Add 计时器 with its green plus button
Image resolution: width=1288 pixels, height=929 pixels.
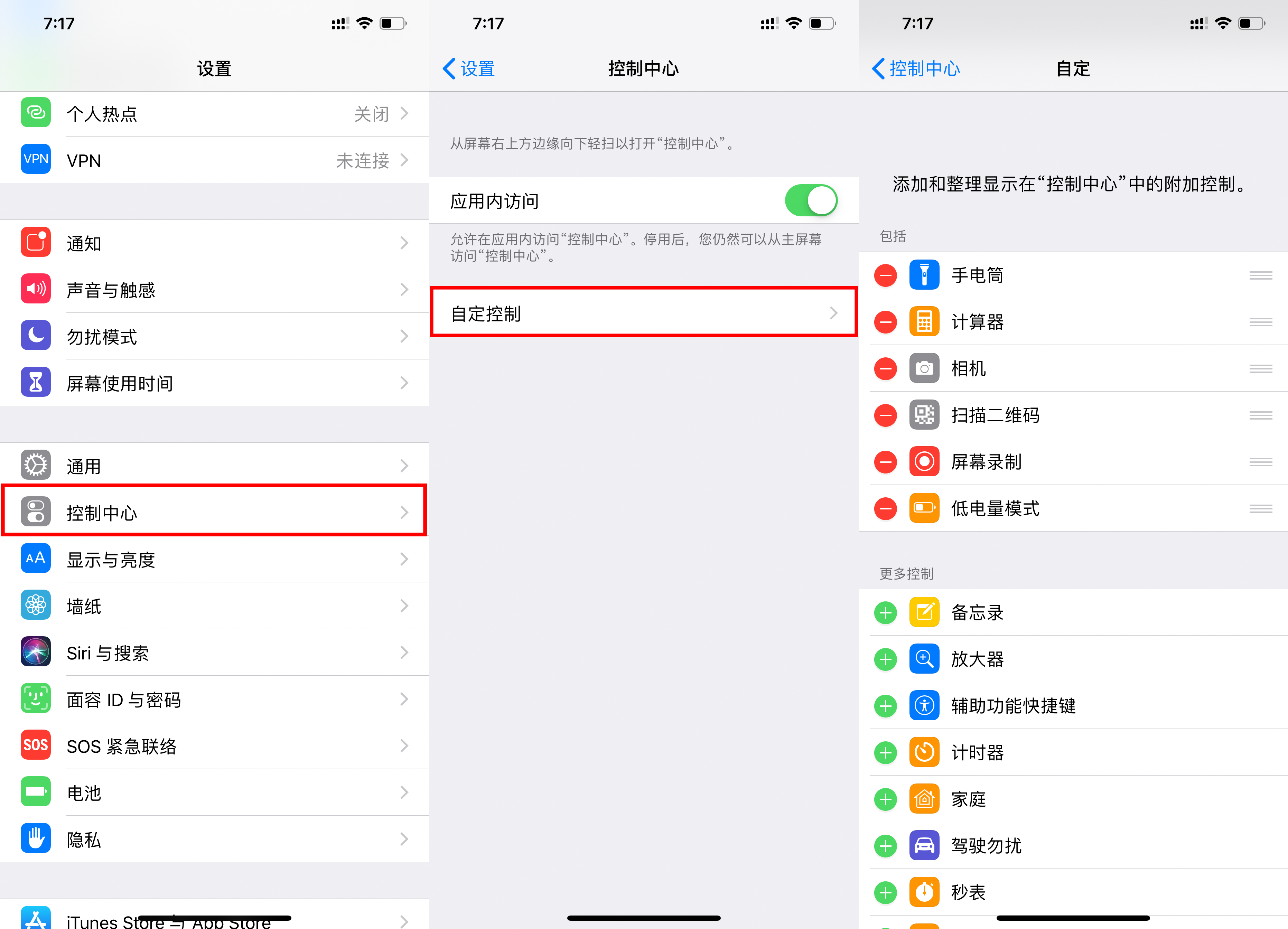point(885,753)
